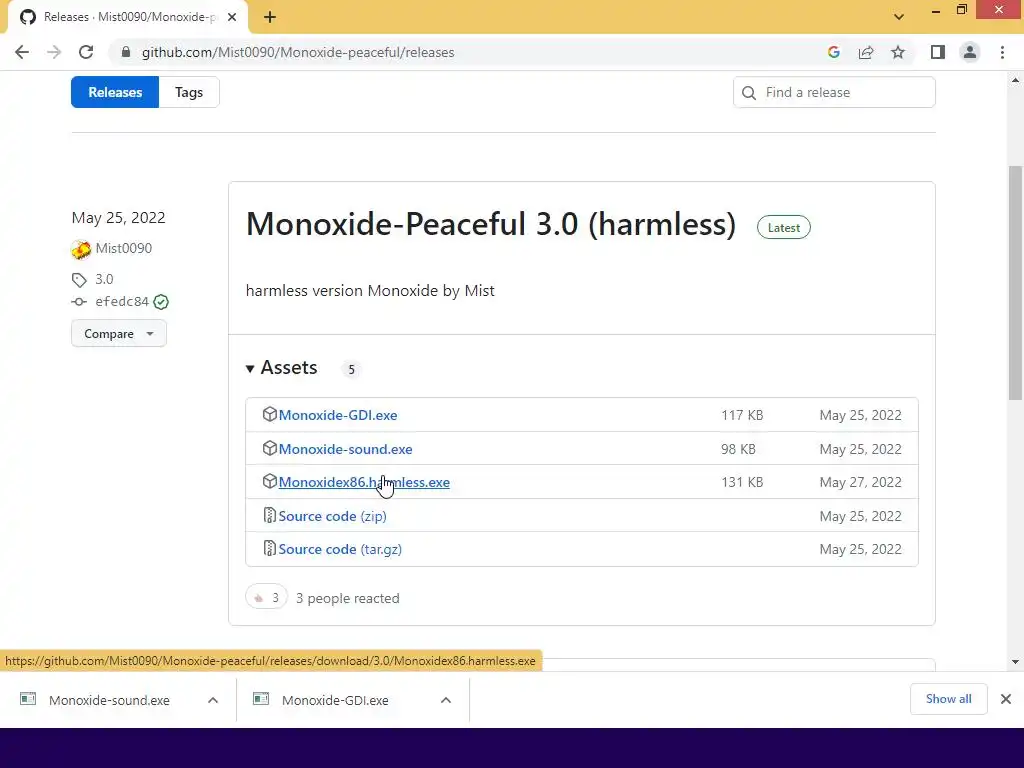
Task: Download Monoxide-GDI.exe
Action: 338,415
